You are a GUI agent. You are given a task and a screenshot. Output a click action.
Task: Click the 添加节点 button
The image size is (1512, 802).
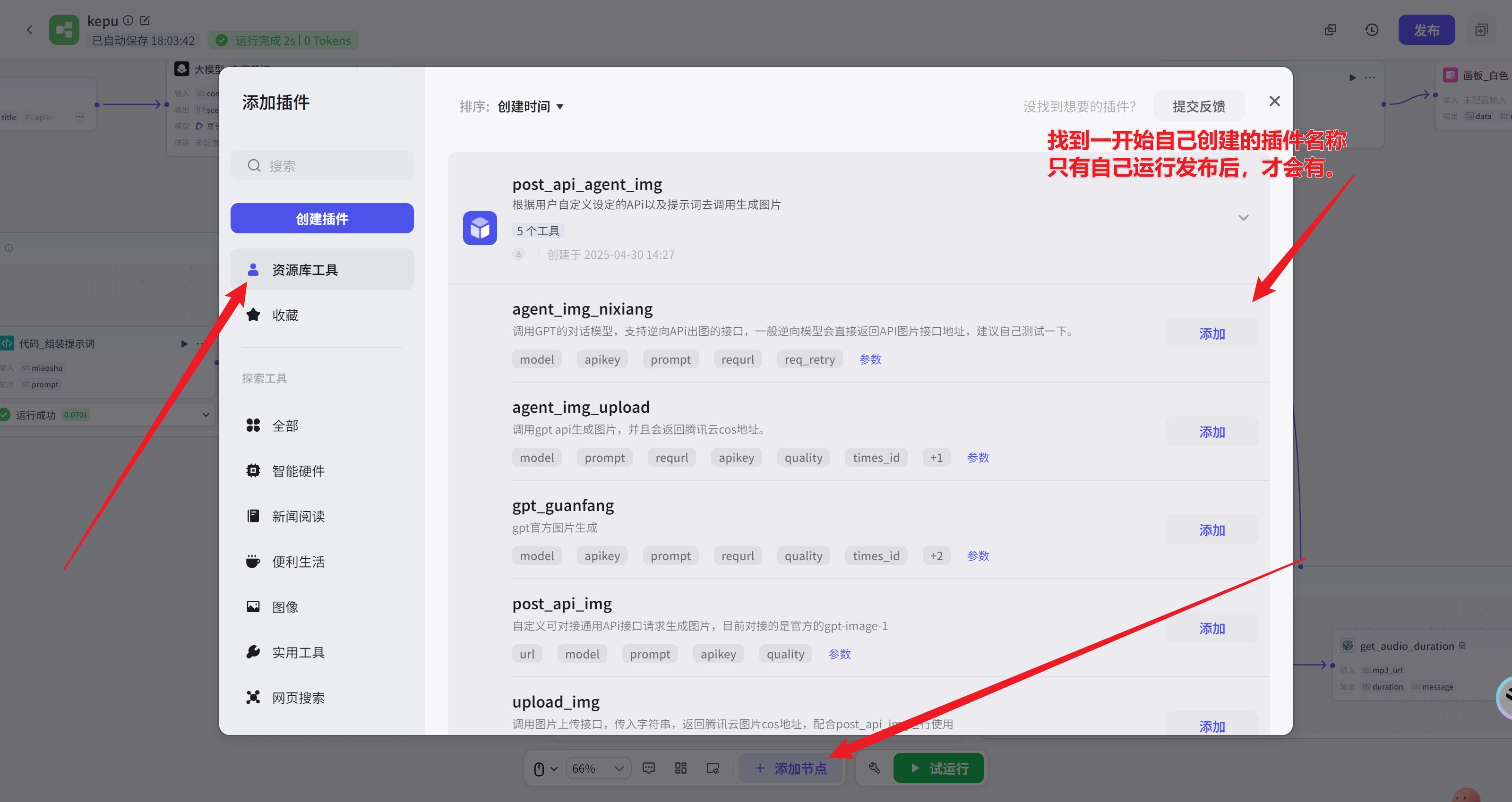click(790, 768)
